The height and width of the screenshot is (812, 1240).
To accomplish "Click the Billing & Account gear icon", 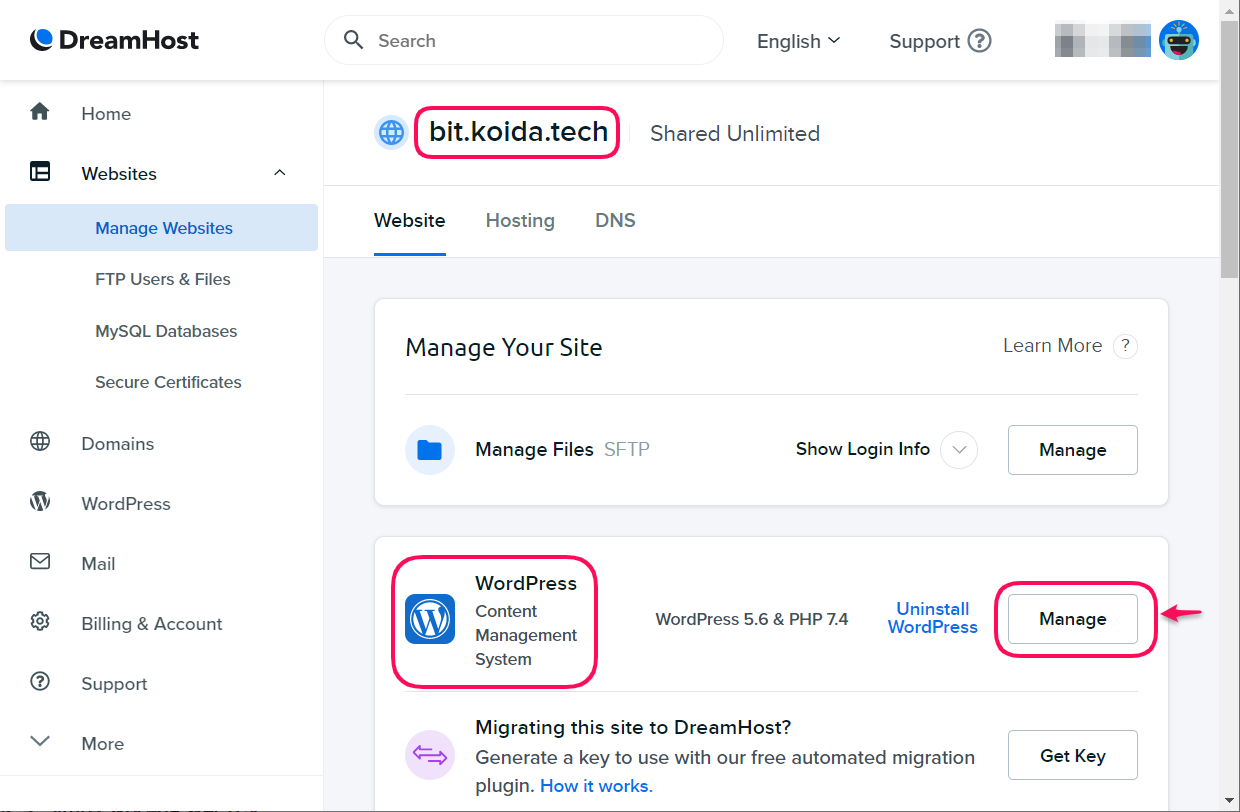I will click(x=40, y=622).
